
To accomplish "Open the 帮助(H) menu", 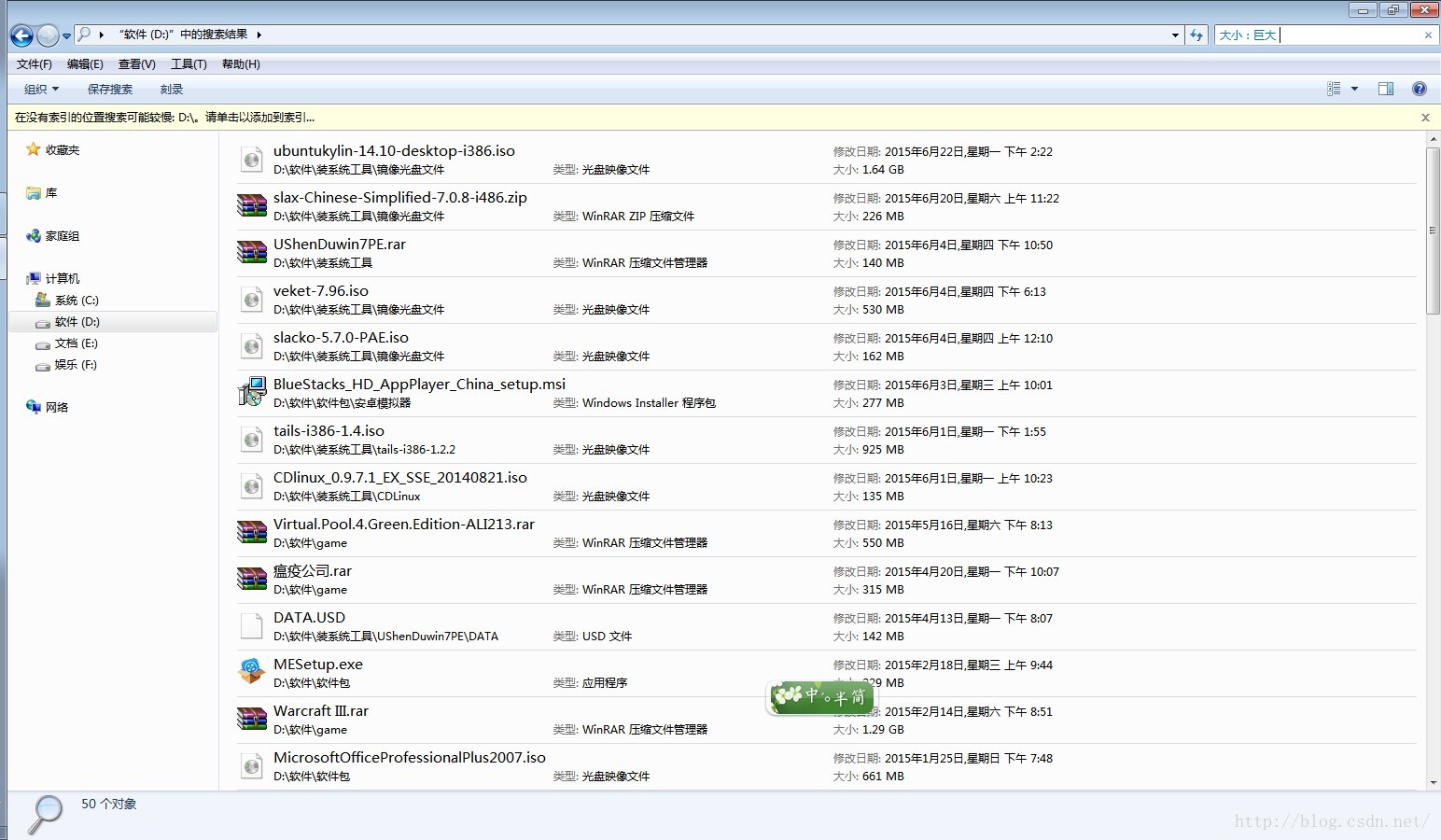I will (241, 64).
